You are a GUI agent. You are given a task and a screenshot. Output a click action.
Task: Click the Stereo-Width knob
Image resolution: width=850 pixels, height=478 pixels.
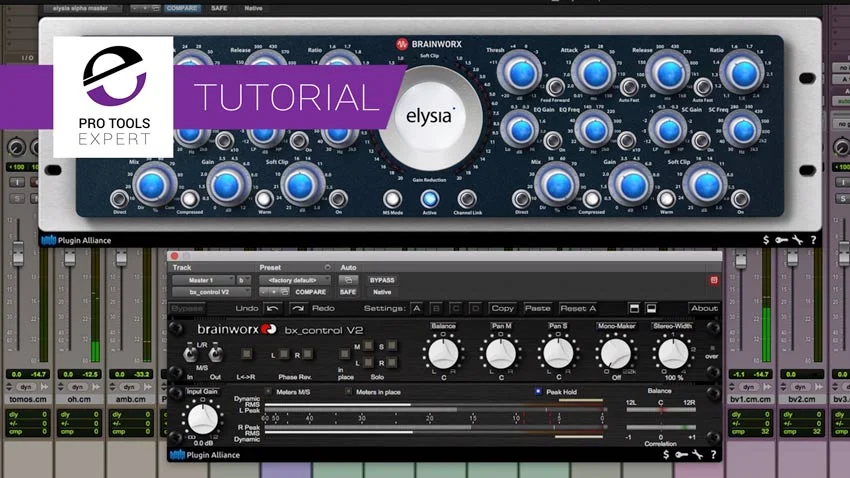[x=673, y=354]
